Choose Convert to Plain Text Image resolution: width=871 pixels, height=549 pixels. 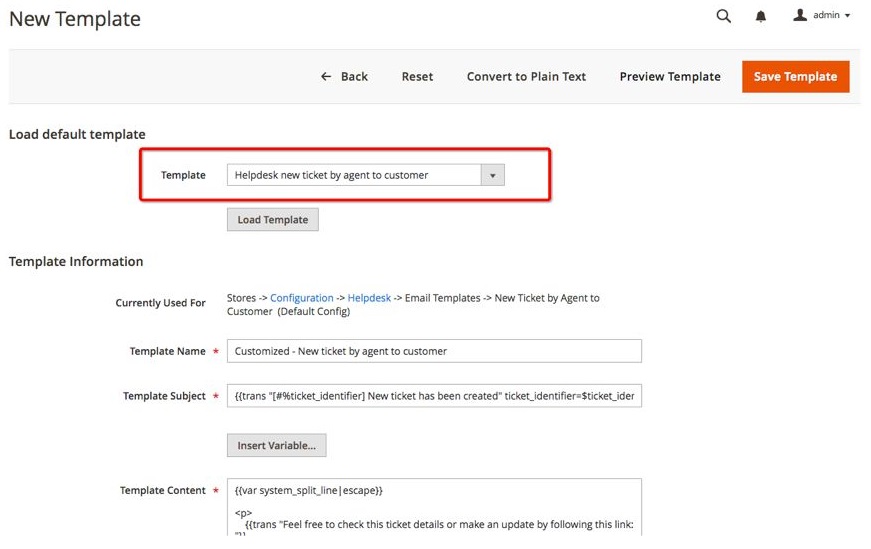coord(526,77)
